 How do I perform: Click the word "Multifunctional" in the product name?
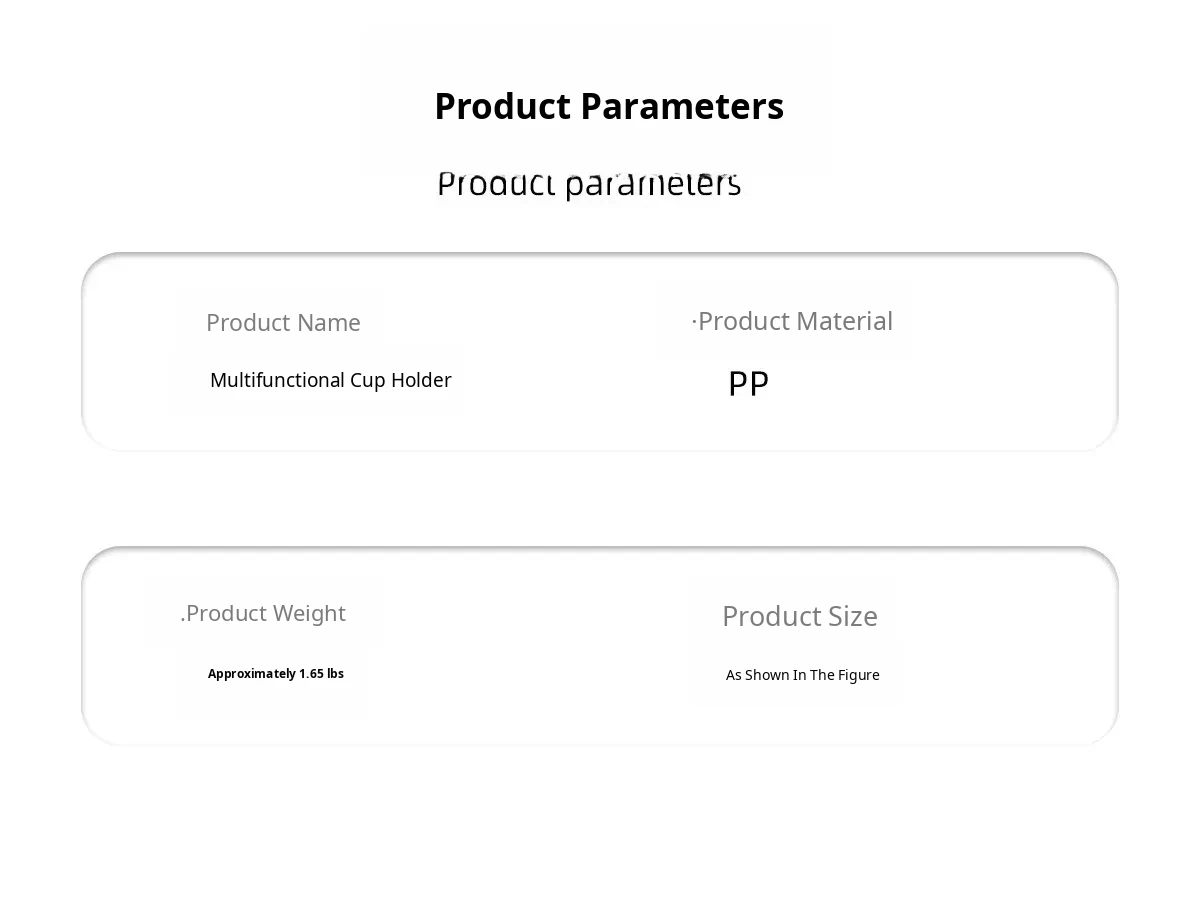click(277, 380)
